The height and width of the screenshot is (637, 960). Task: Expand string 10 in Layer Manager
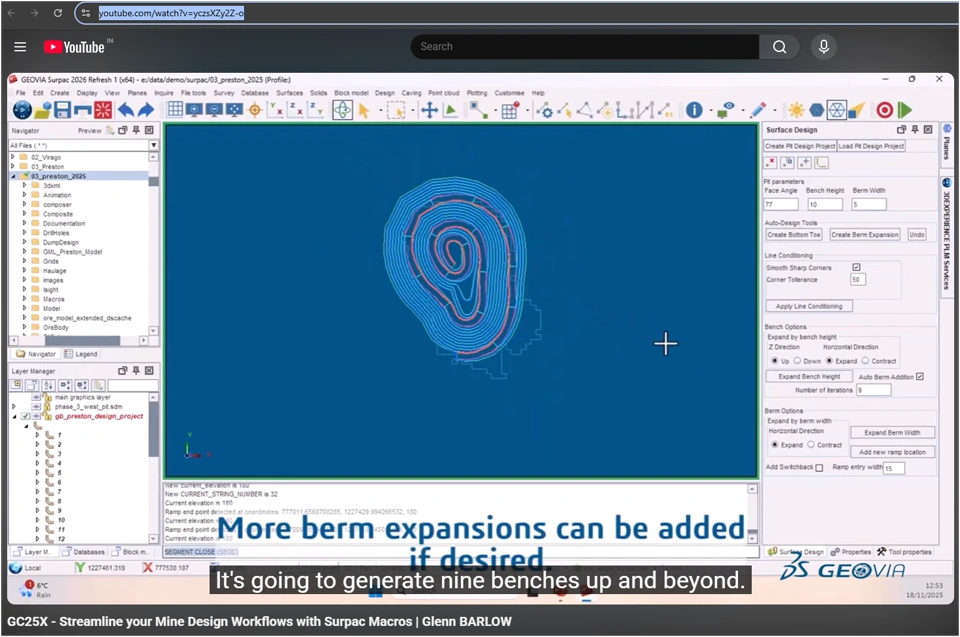pyautogui.click(x=37, y=519)
